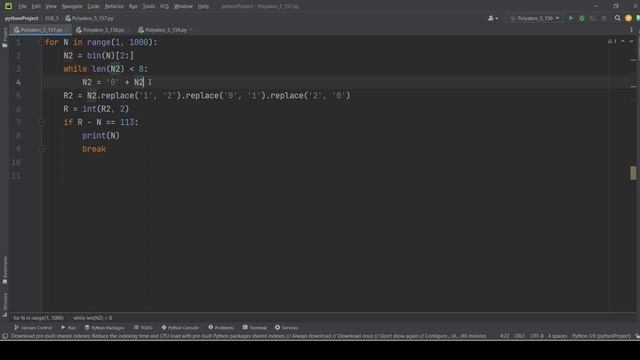Click the Python 3.9 interpreter selector
This screenshot has height=360, width=640.
click(x=601, y=336)
